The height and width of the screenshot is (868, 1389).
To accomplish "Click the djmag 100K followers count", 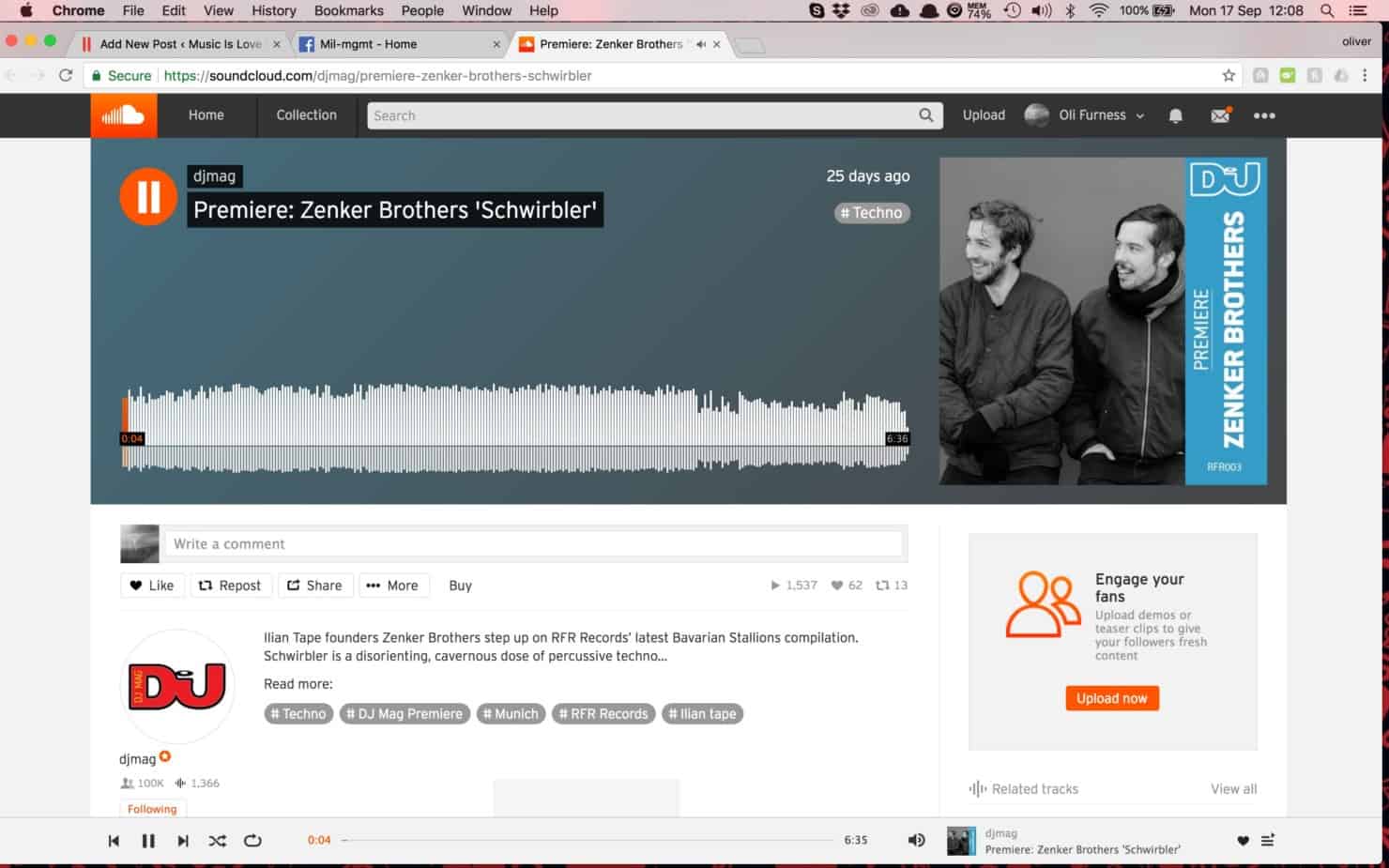I will click(x=143, y=784).
